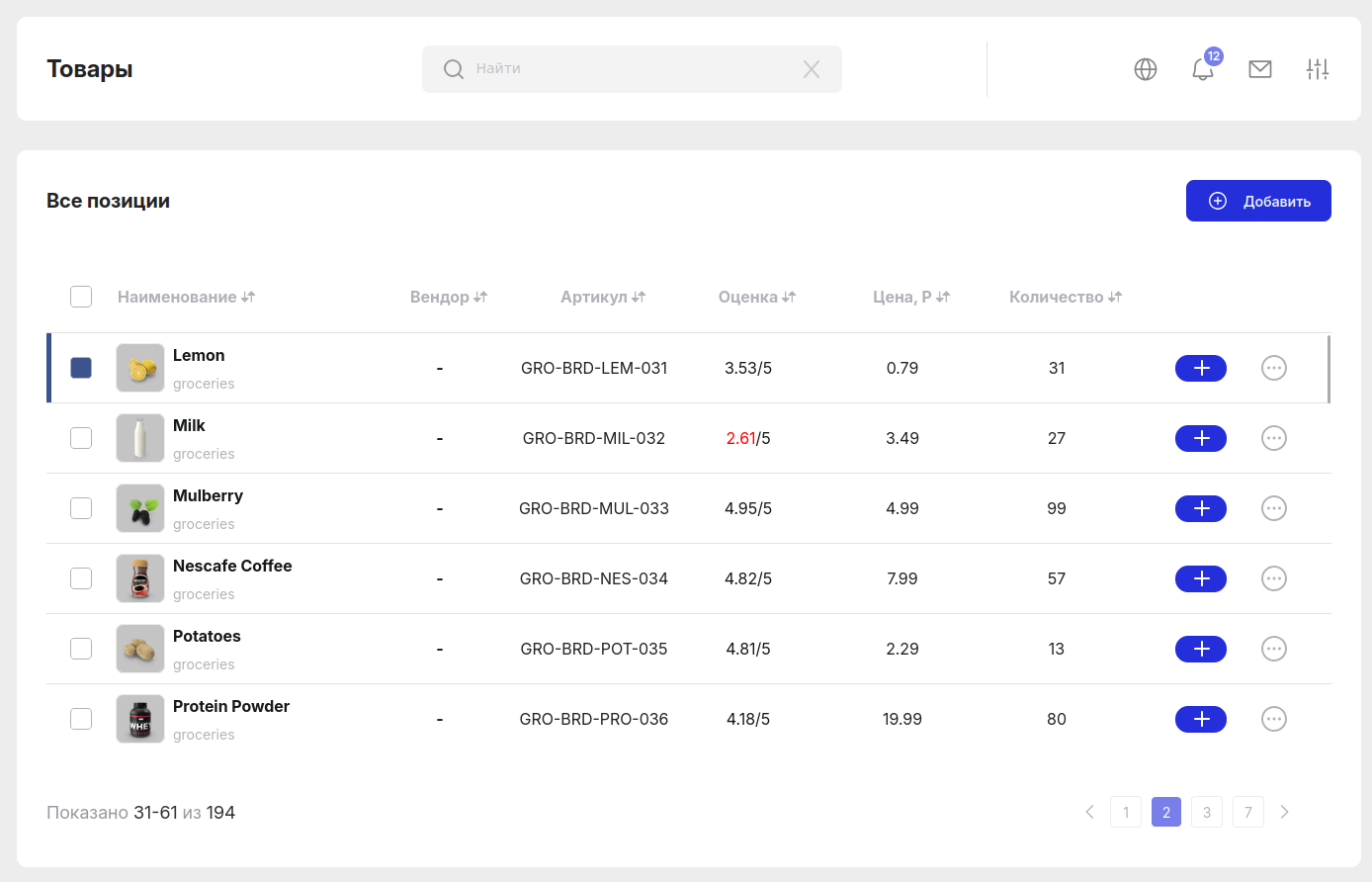Click the Potatoes product thumbnail
The width and height of the screenshot is (1372, 882).
[x=140, y=649]
